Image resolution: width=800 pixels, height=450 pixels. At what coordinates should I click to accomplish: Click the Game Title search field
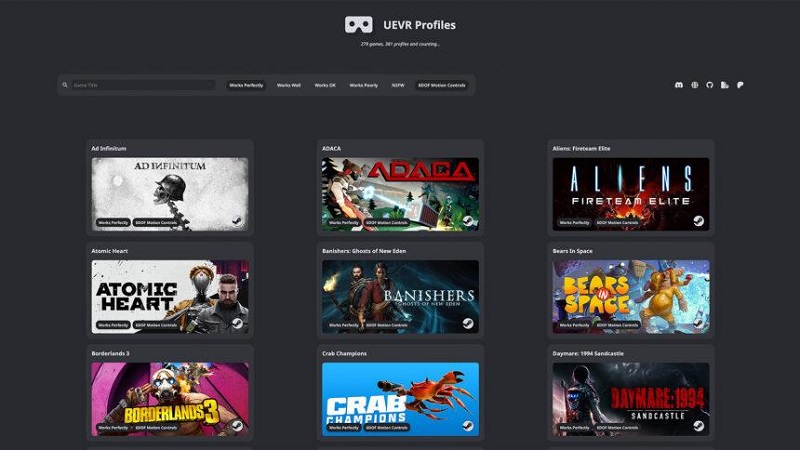pos(142,85)
